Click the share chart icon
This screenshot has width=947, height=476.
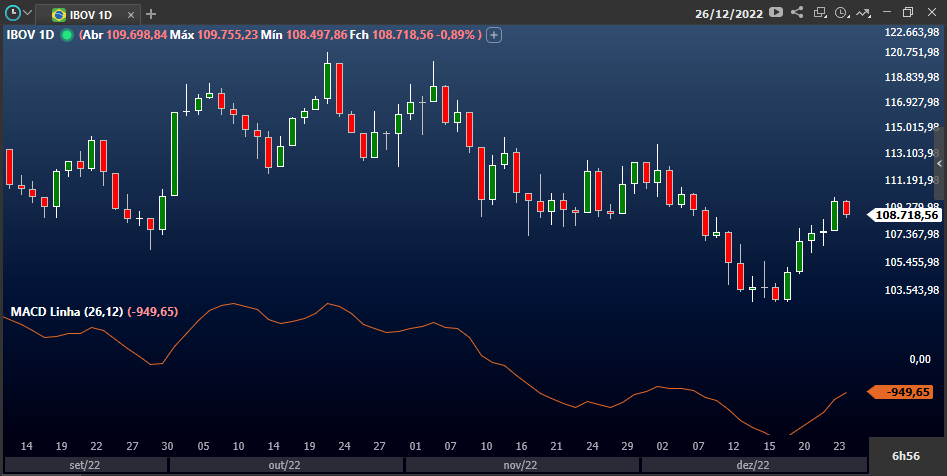pyautogui.click(x=797, y=12)
